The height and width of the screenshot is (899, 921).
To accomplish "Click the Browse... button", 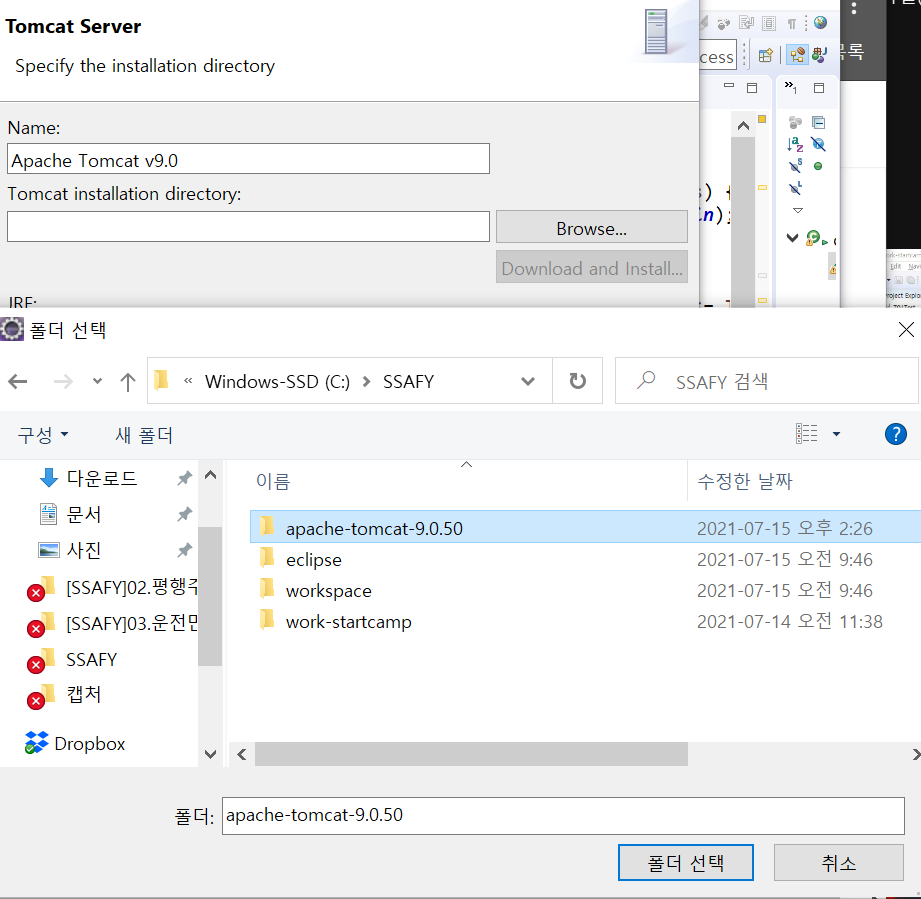I will click(591, 227).
